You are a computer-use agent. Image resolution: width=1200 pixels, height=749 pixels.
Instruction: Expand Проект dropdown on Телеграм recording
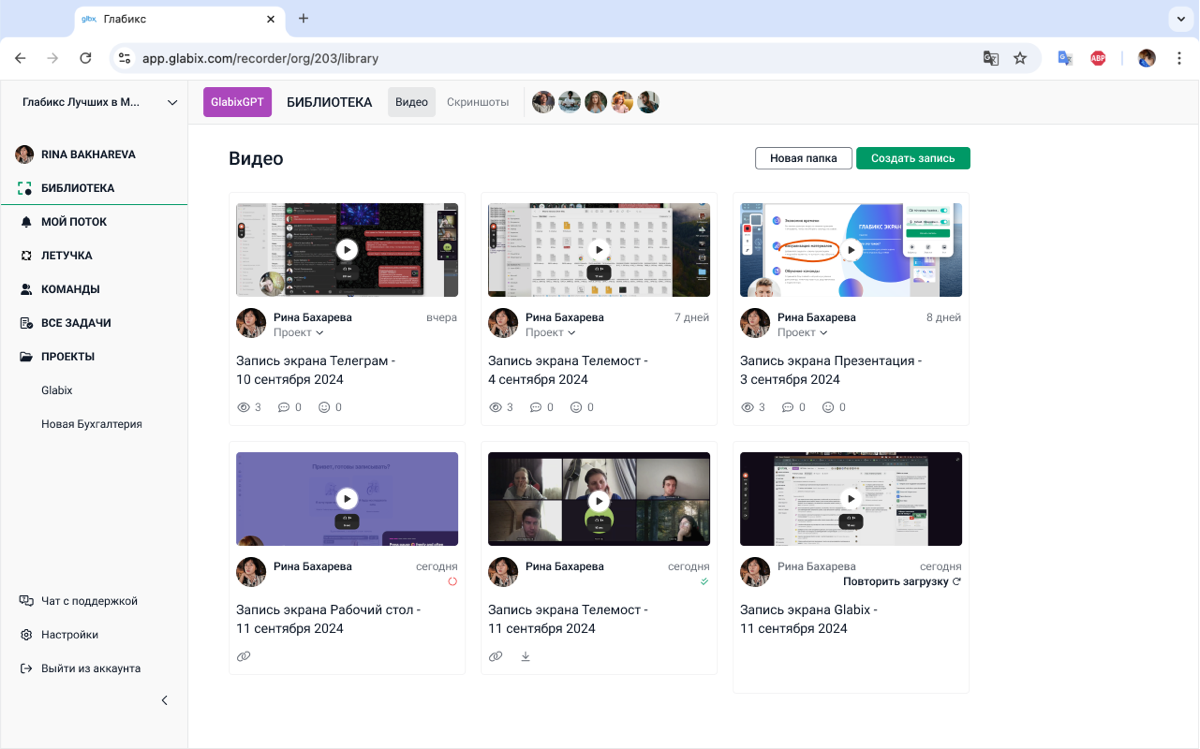pos(299,333)
